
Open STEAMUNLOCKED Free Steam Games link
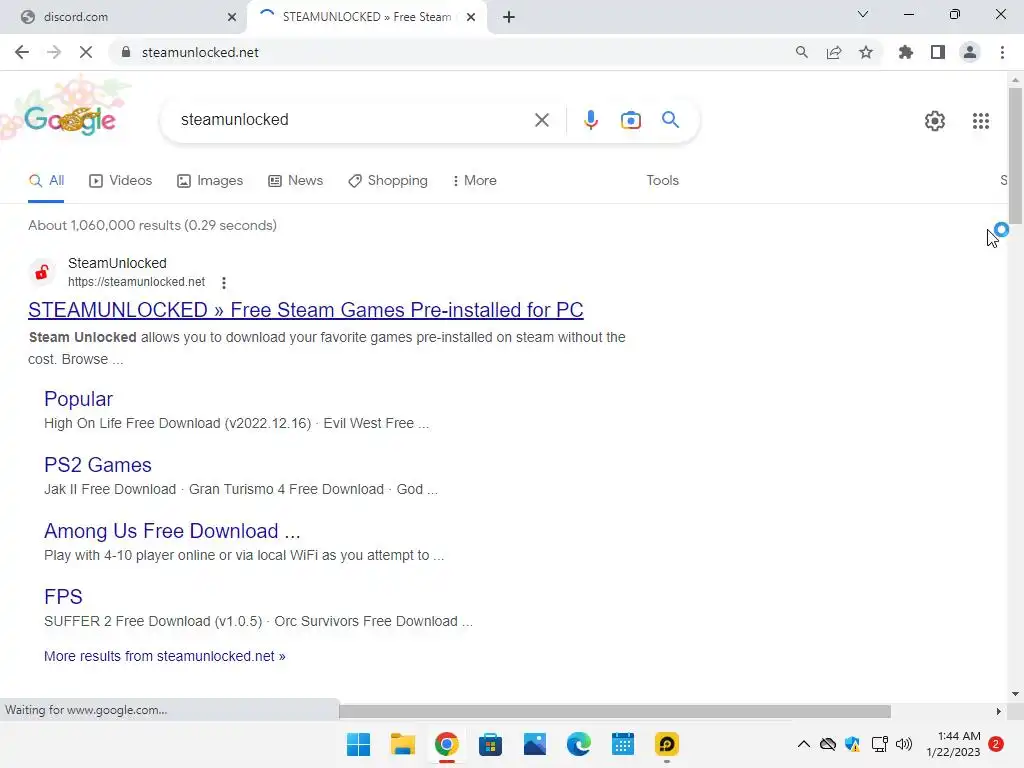306,310
